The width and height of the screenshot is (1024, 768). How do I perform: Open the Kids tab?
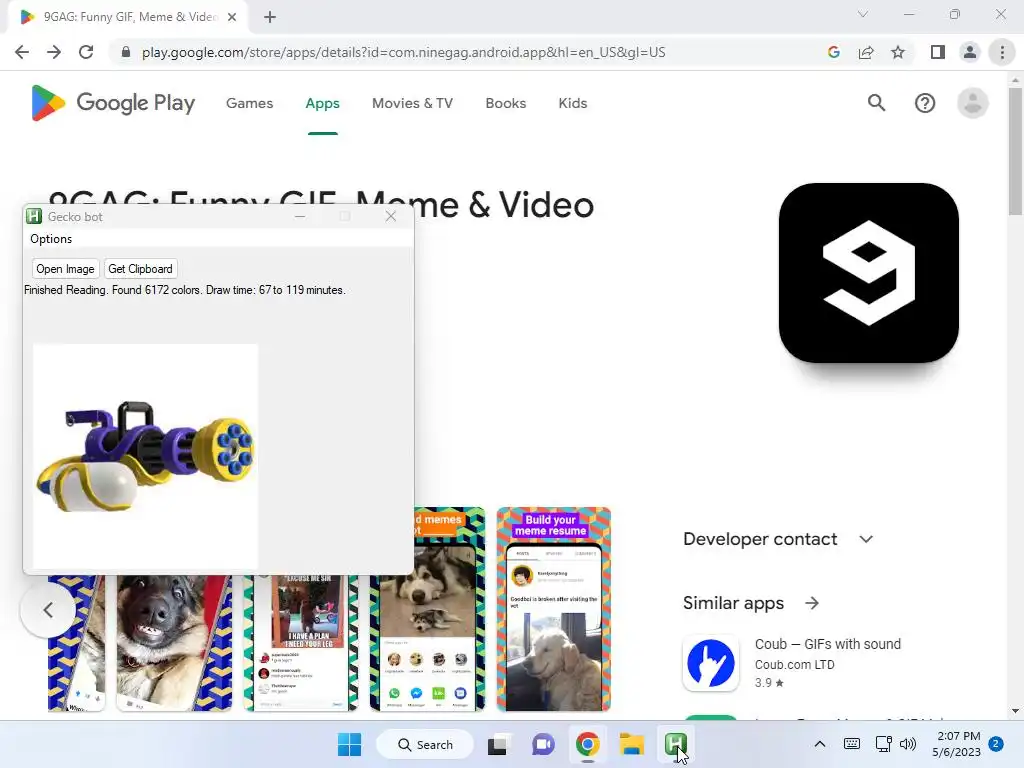pos(573,103)
